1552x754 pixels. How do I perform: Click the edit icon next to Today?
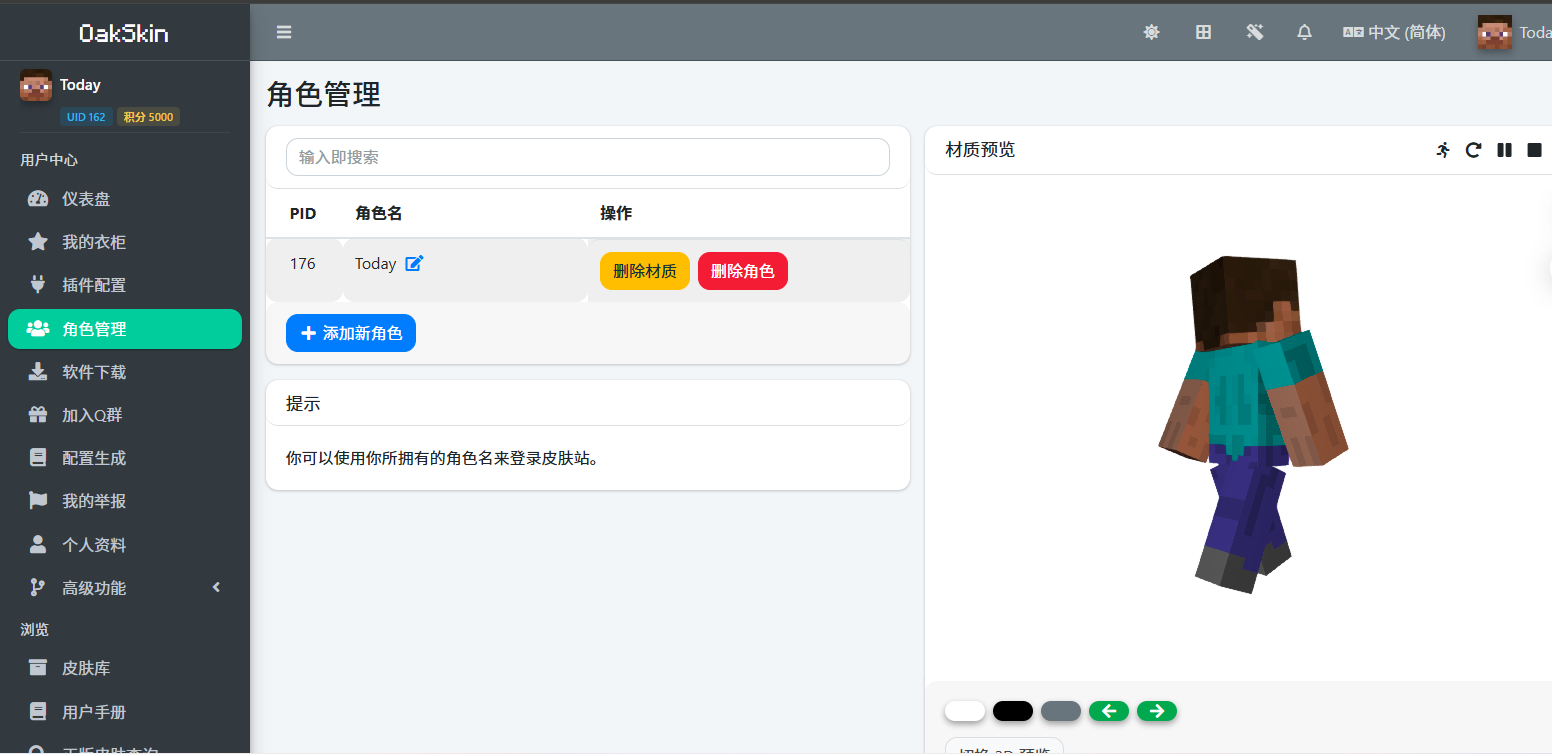pos(414,263)
